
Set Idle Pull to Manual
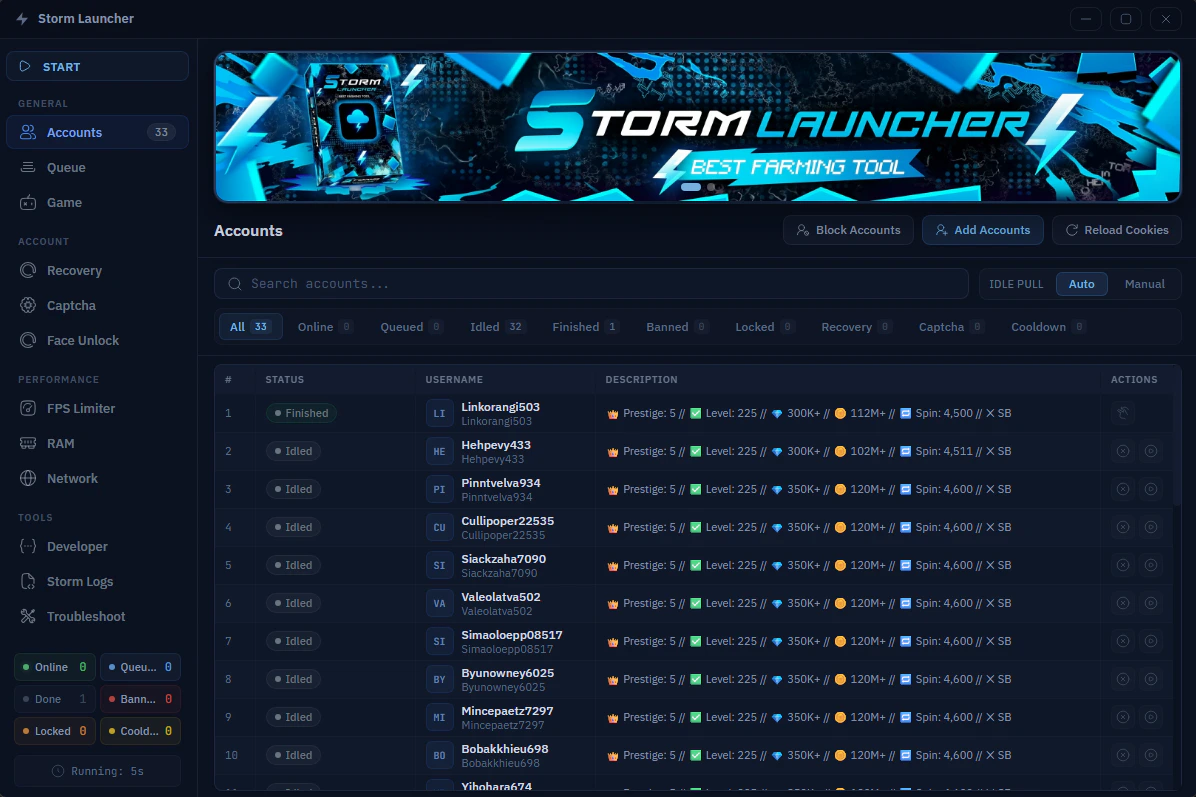1144,284
